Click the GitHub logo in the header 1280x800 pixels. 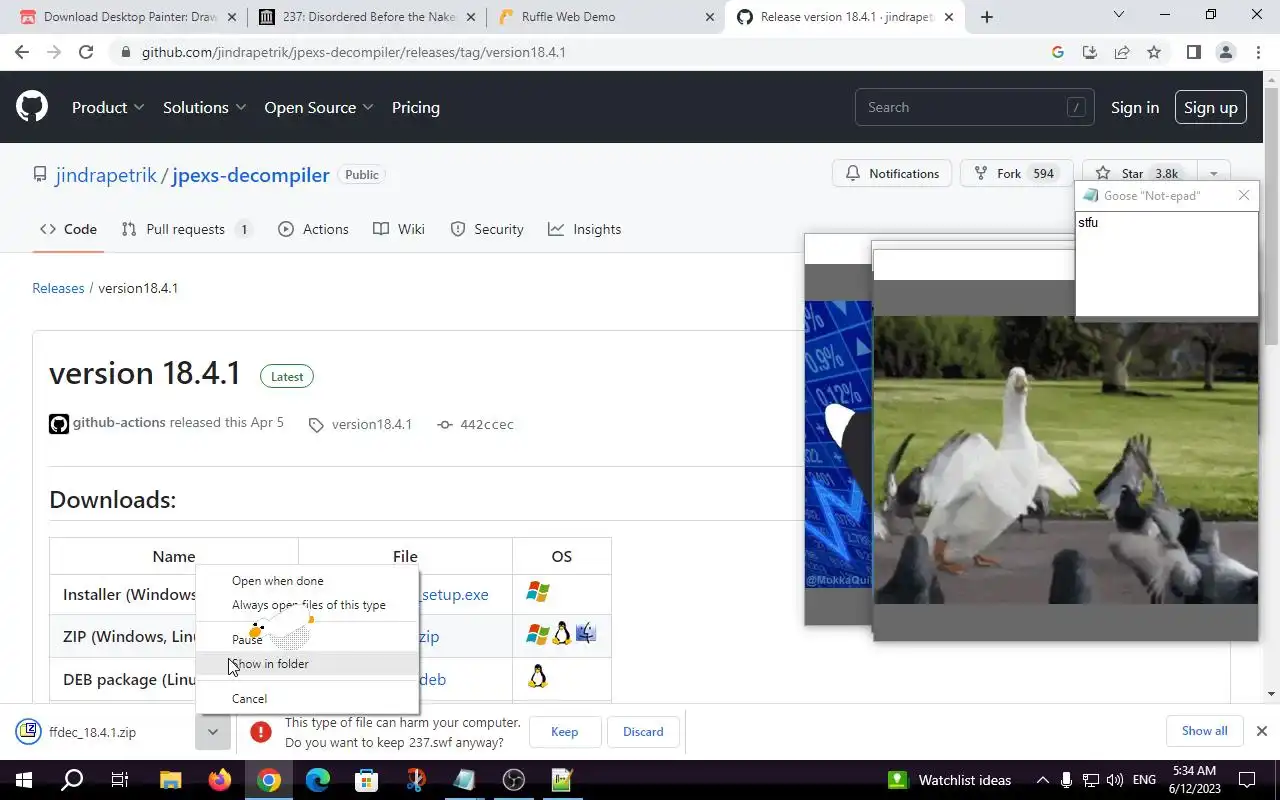32,107
